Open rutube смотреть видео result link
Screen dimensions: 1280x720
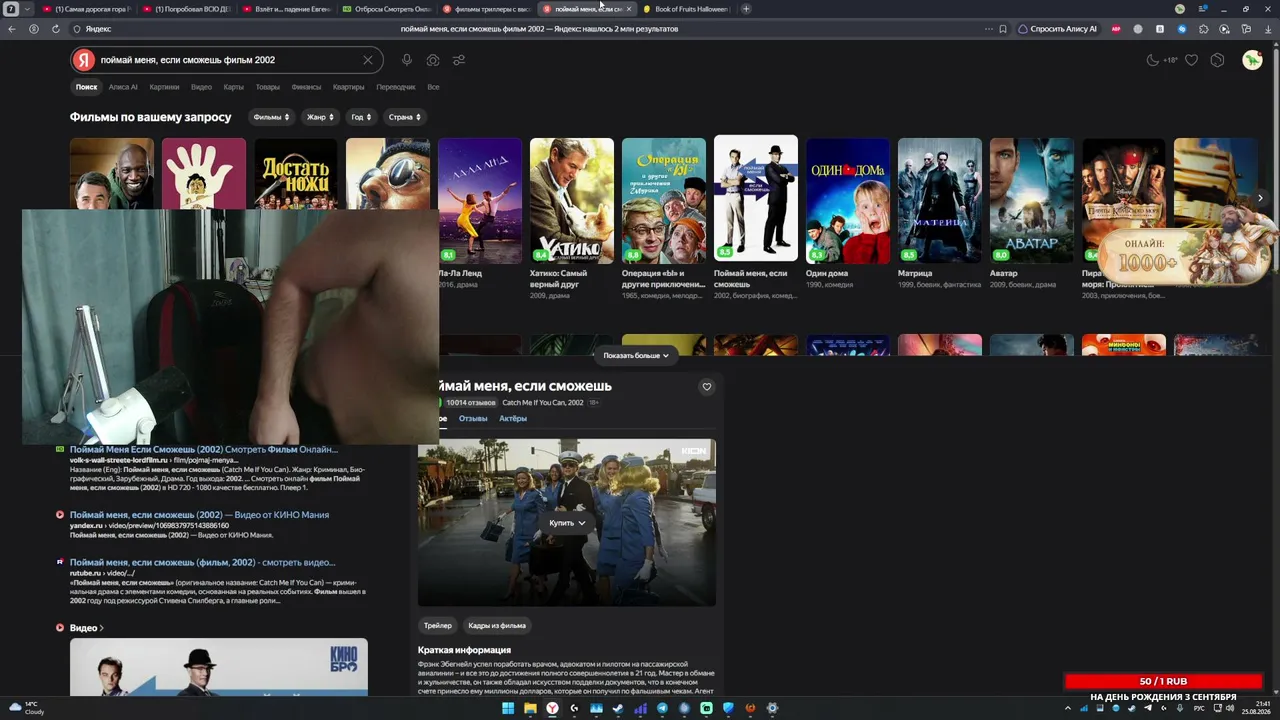point(202,563)
